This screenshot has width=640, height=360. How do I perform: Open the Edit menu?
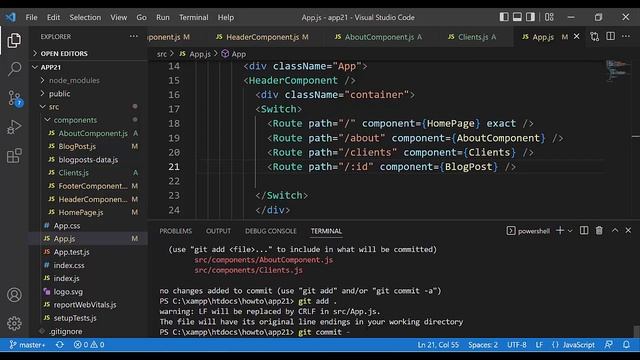[x=53, y=17]
